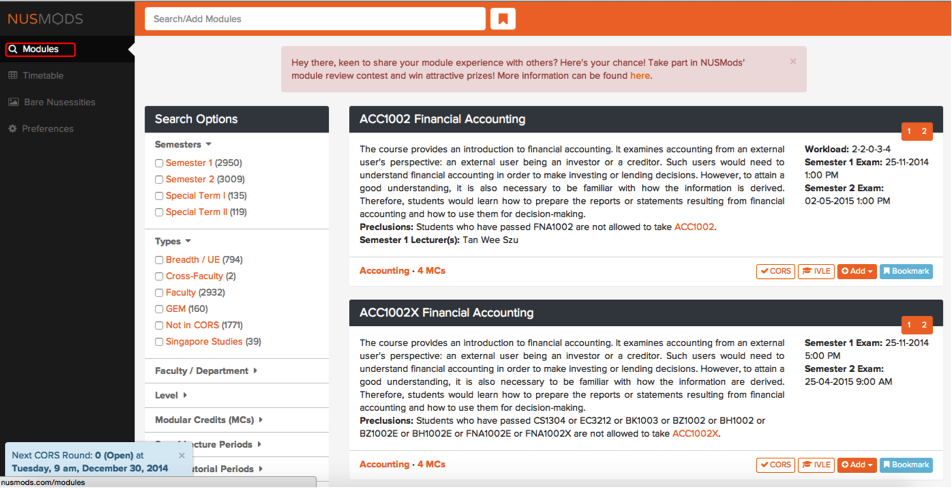The width and height of the screenshot is (952, 488).
Task: Click 'Tan Wee Szu' lecturer name
Action: pyautogui.click(x=491, y=240)
